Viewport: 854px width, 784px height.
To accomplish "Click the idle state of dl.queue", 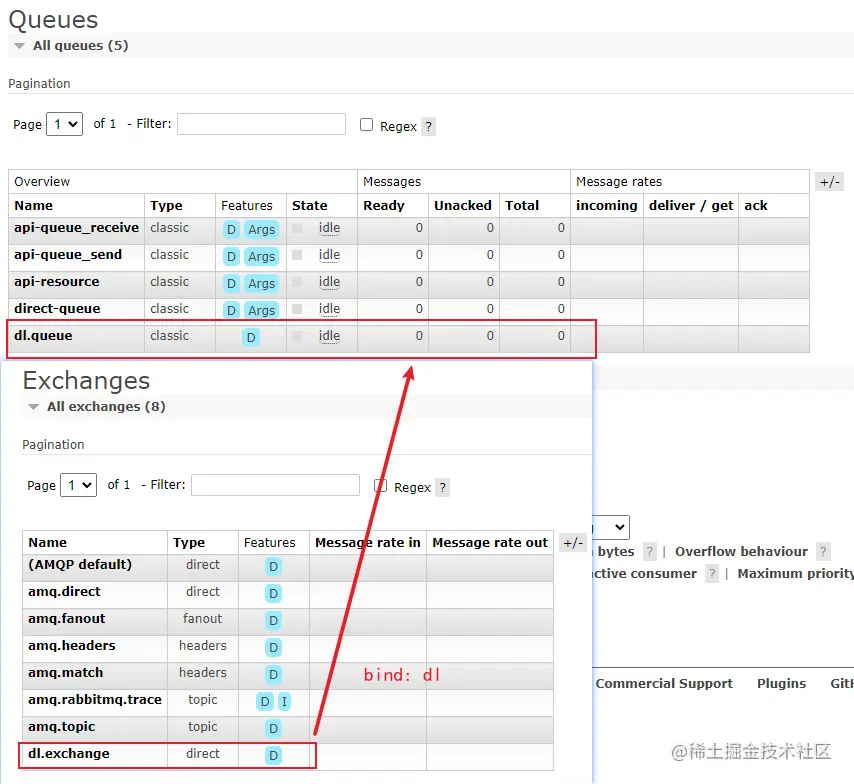I will (330, 336).
